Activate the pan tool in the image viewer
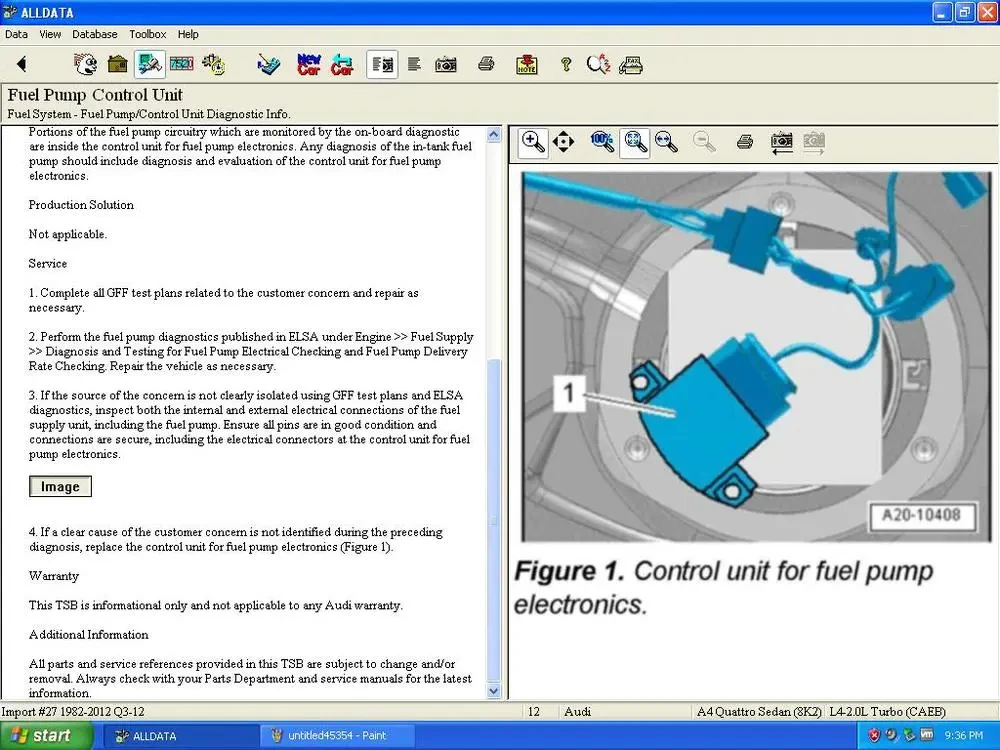Screen dimensions: 1000x750 pyautogui.click(x=563, y=142)
